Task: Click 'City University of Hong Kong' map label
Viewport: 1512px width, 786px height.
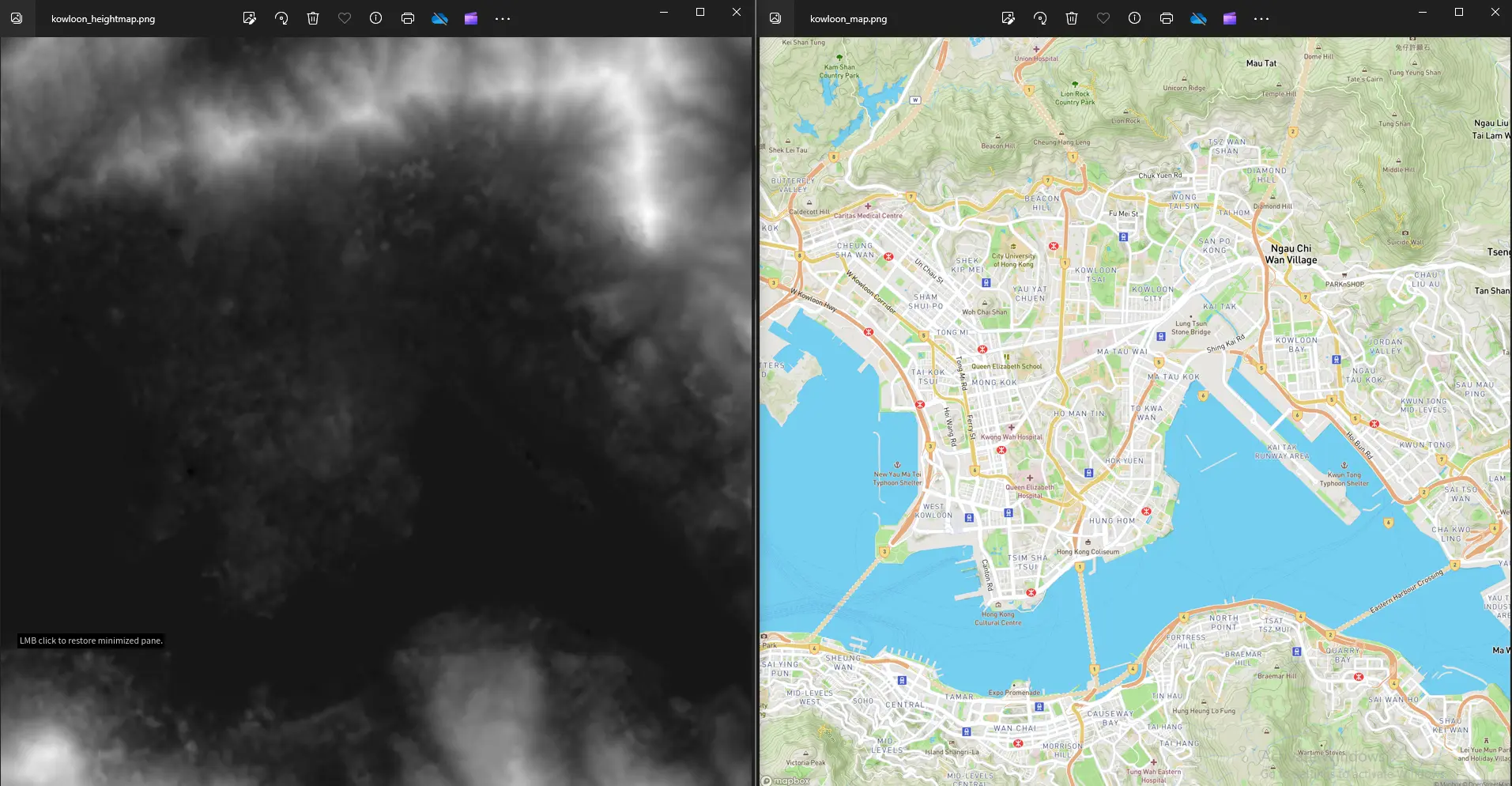Action: 1014,260
